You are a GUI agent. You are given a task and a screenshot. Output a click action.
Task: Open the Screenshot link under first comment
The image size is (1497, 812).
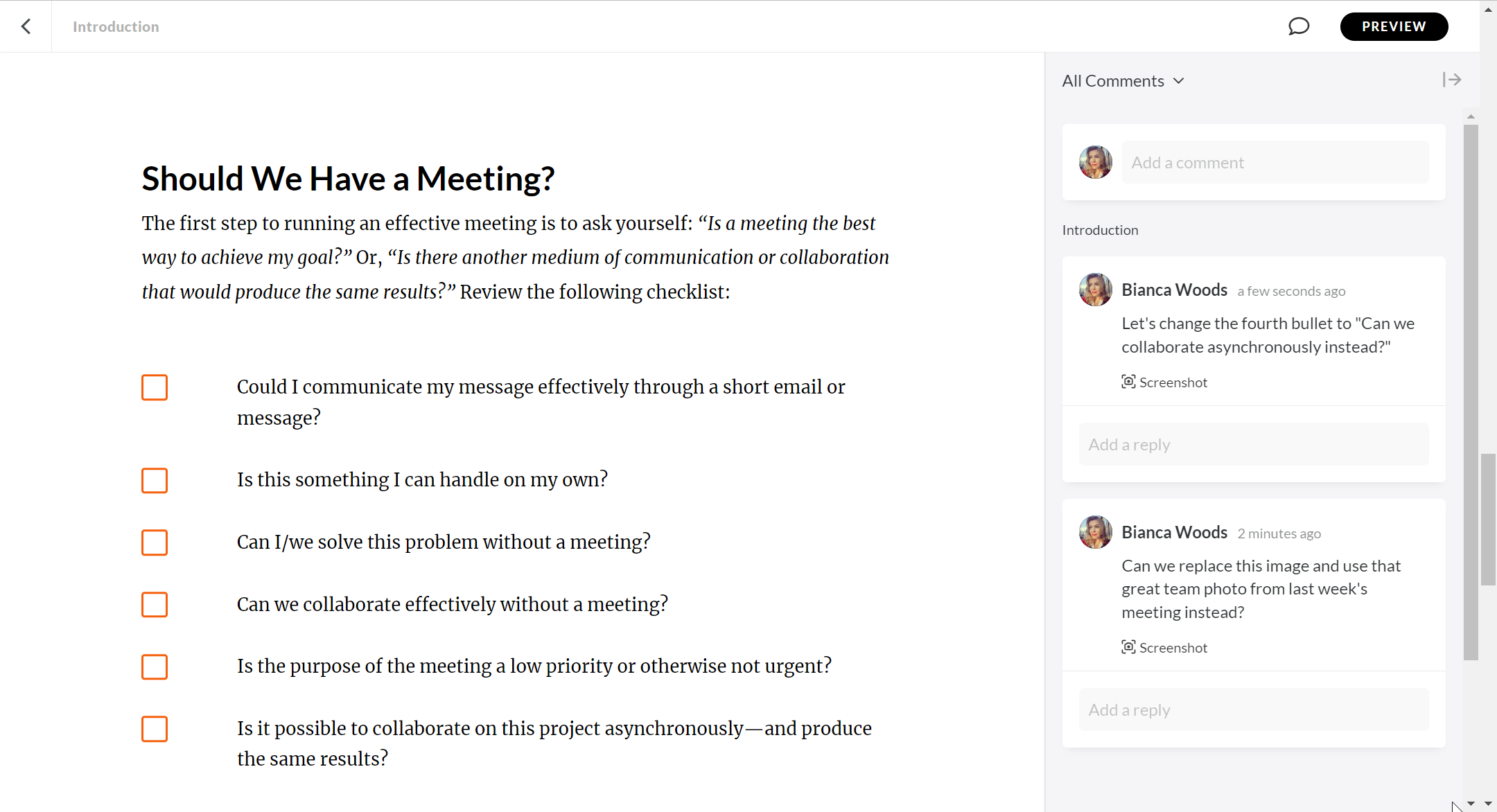(x=1173, y=382)
